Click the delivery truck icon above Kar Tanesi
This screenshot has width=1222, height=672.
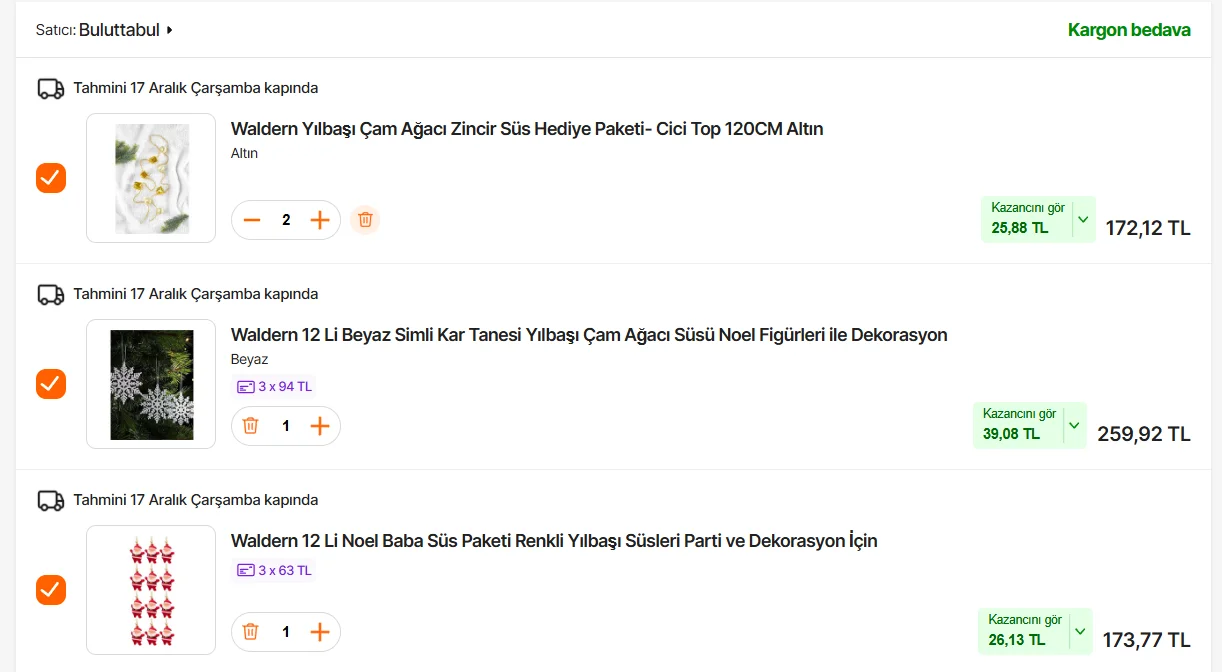tap(51, 294)
